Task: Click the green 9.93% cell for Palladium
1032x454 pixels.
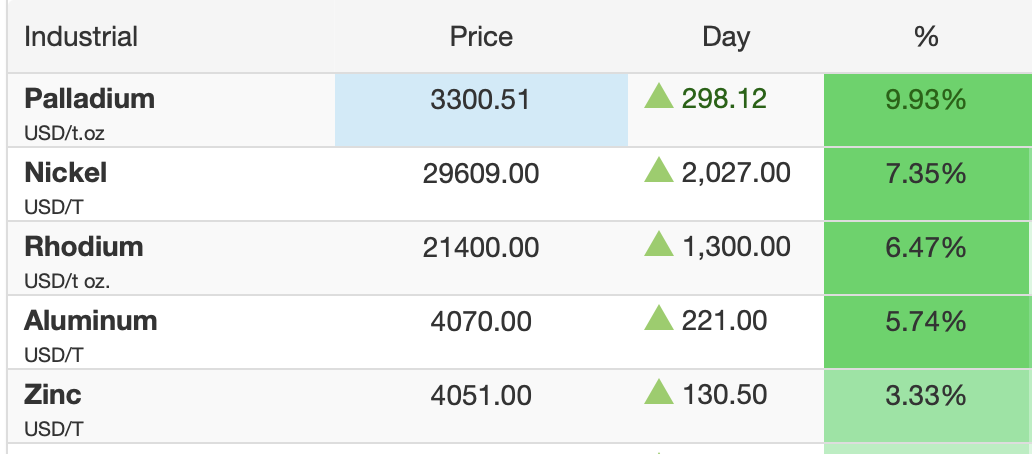Action: pyautogui.click(x=928, y=110)
